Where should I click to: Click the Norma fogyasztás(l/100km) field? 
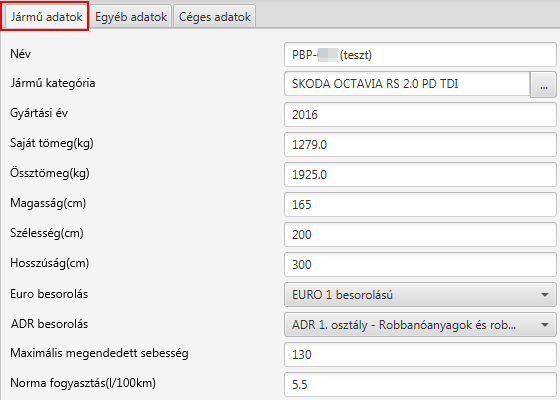coord(420,385)
